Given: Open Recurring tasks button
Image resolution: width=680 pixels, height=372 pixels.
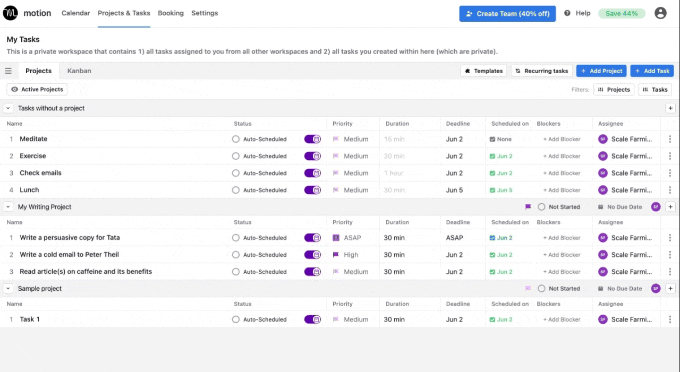Looking at the screenshot, I should pos(542,71).
